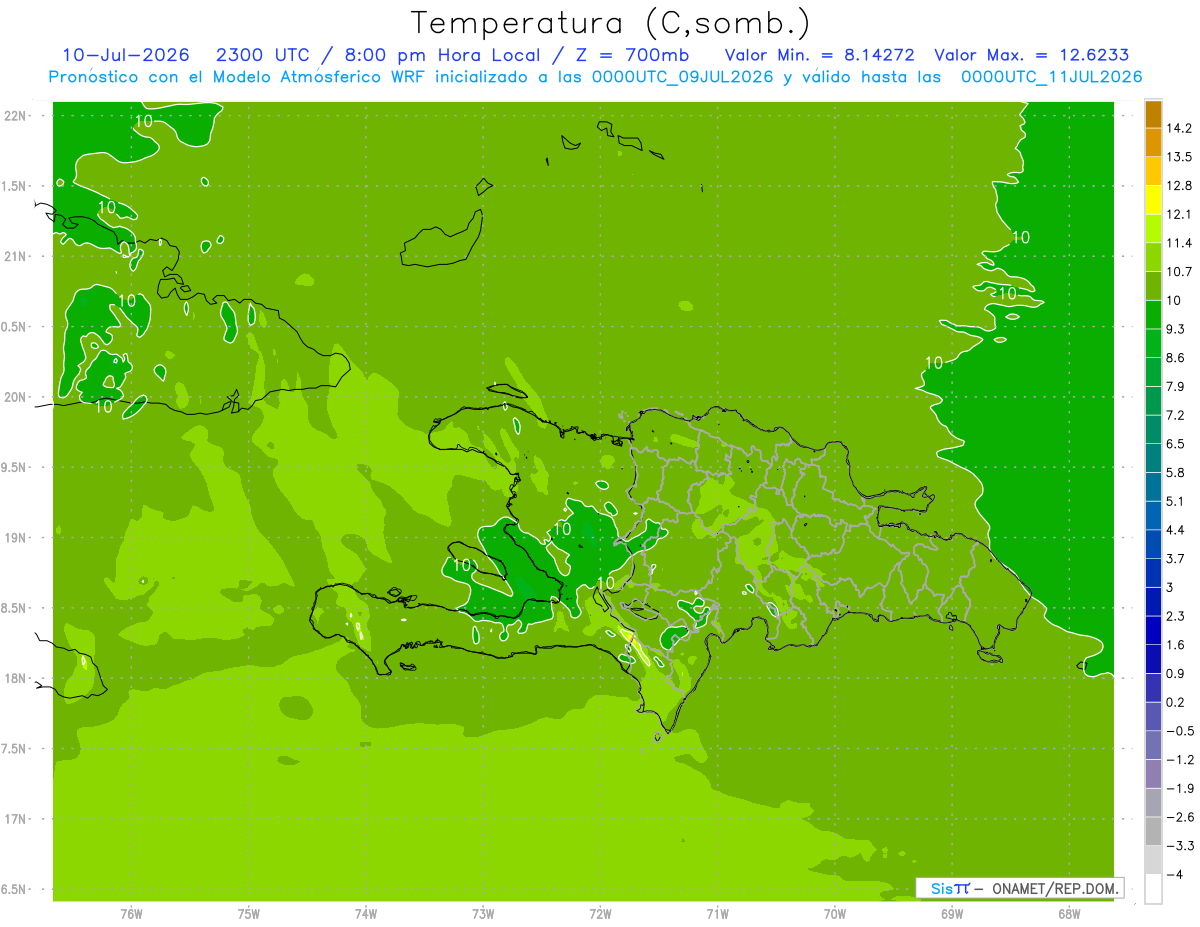This screenshot has height=927, width=1200.
Task: Click the 'Valor Min. = 8.14272' value
Action: [821, 55]
